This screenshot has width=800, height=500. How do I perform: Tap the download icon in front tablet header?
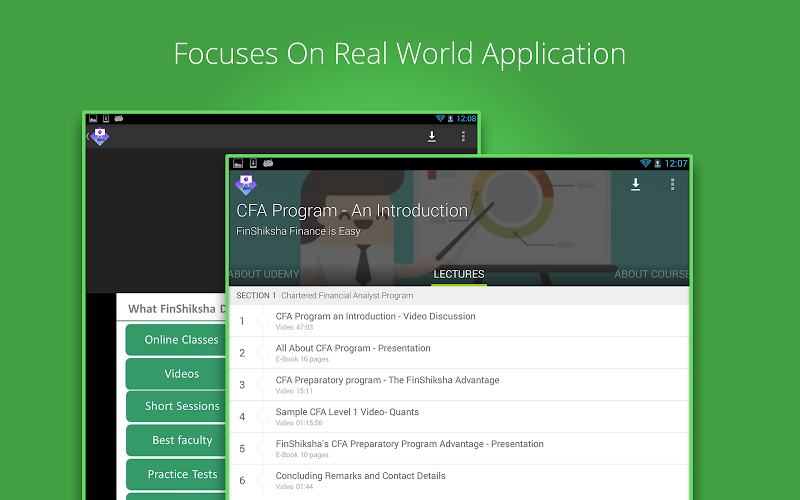(635, 185)
